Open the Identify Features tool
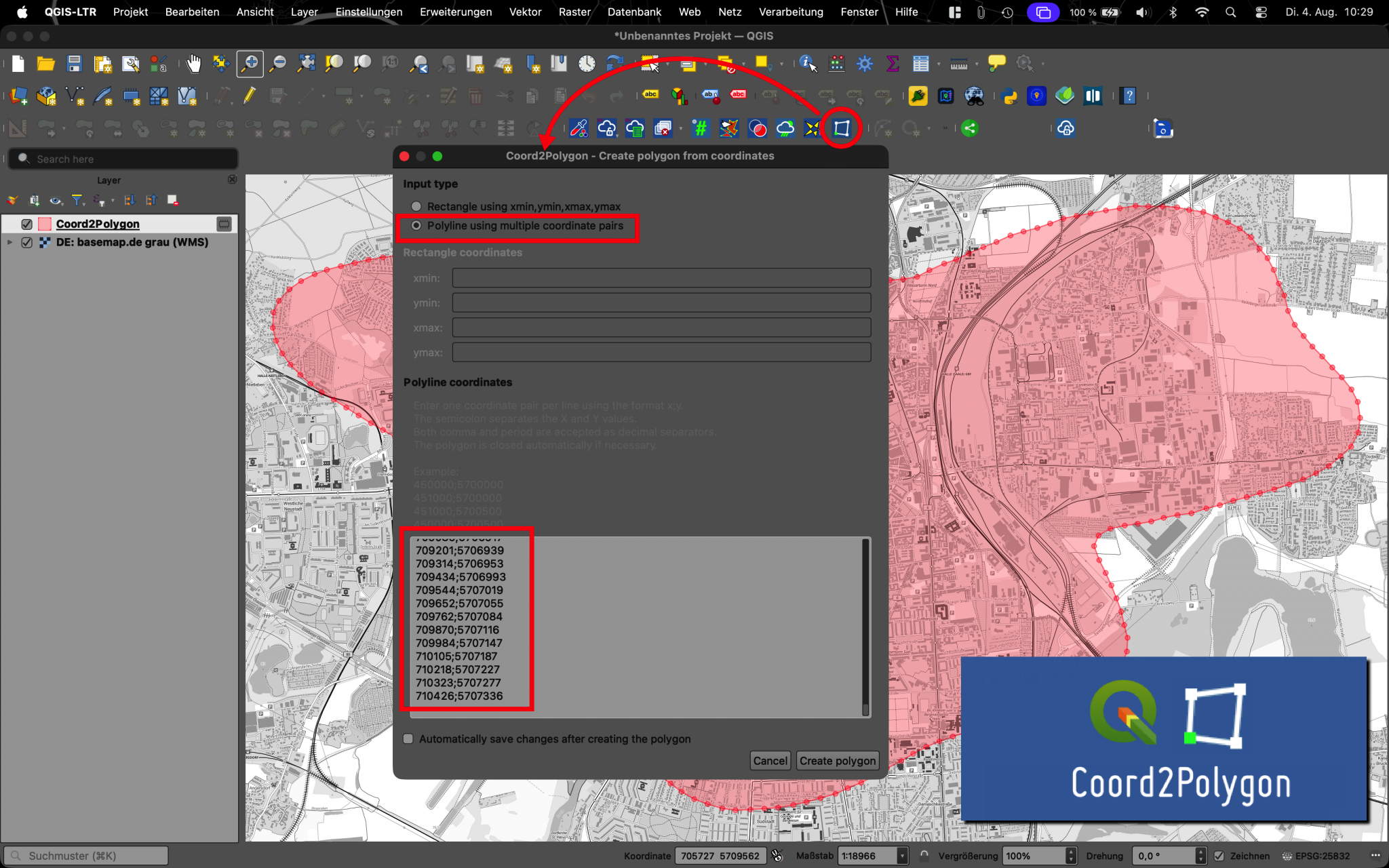This screenshot has width=1389, height=868. click(x=808, y=64)
